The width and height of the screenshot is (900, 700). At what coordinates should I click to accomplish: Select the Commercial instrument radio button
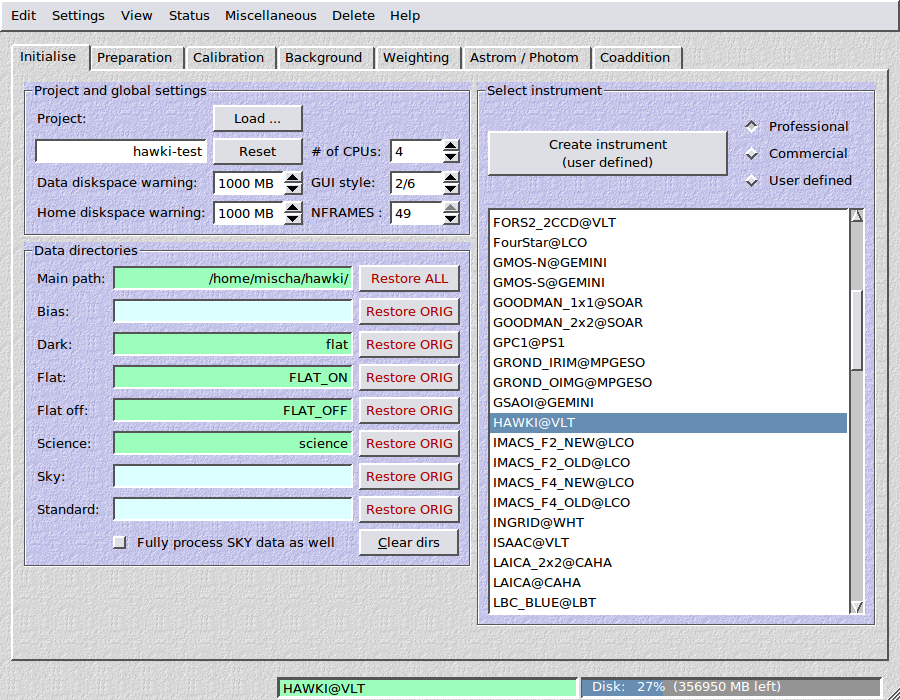tap(751, 154)
